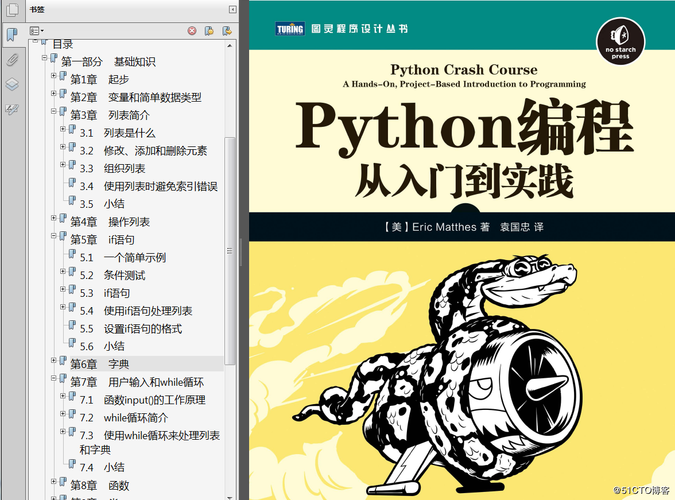
Task: Collapse the 第7章 用户输入和while循环 node
Action: pos(54,378)
